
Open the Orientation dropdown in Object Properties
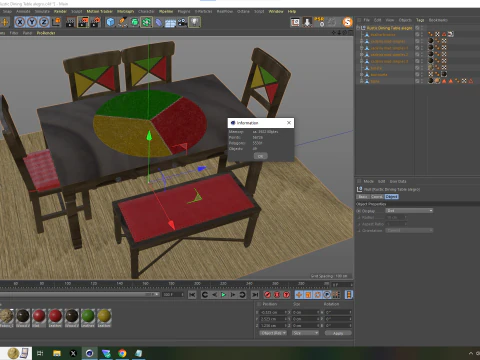pyautogui.click(x=409, y=230)
